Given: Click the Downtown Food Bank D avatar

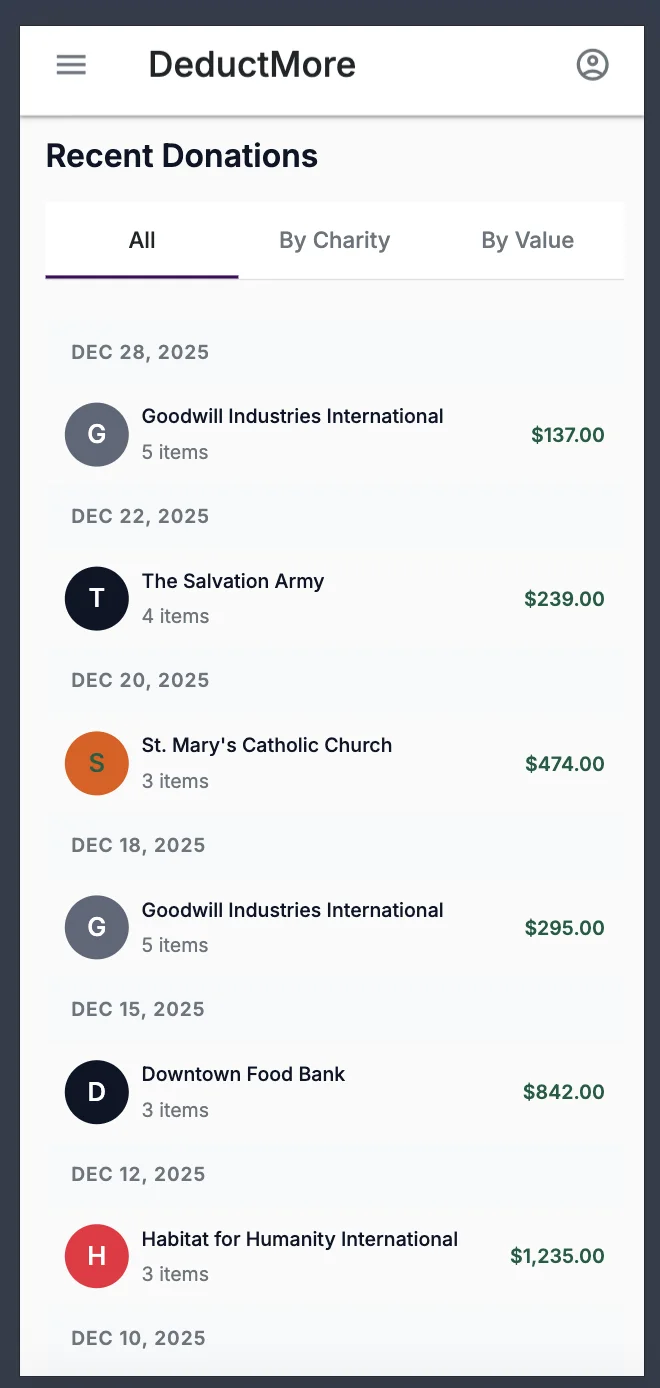Looking at the screenshot, I should [97, 1092].
